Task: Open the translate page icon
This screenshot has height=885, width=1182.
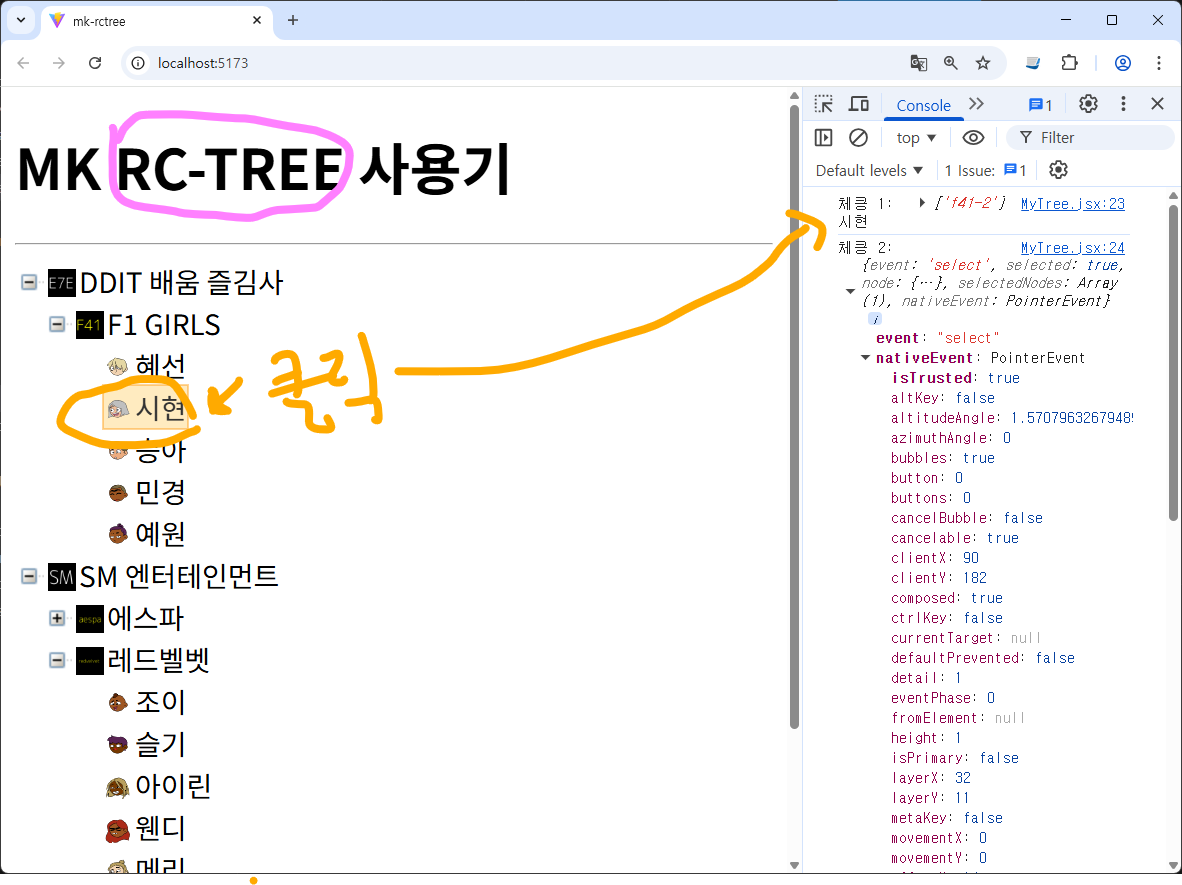Action: click(x=918, y=63)
